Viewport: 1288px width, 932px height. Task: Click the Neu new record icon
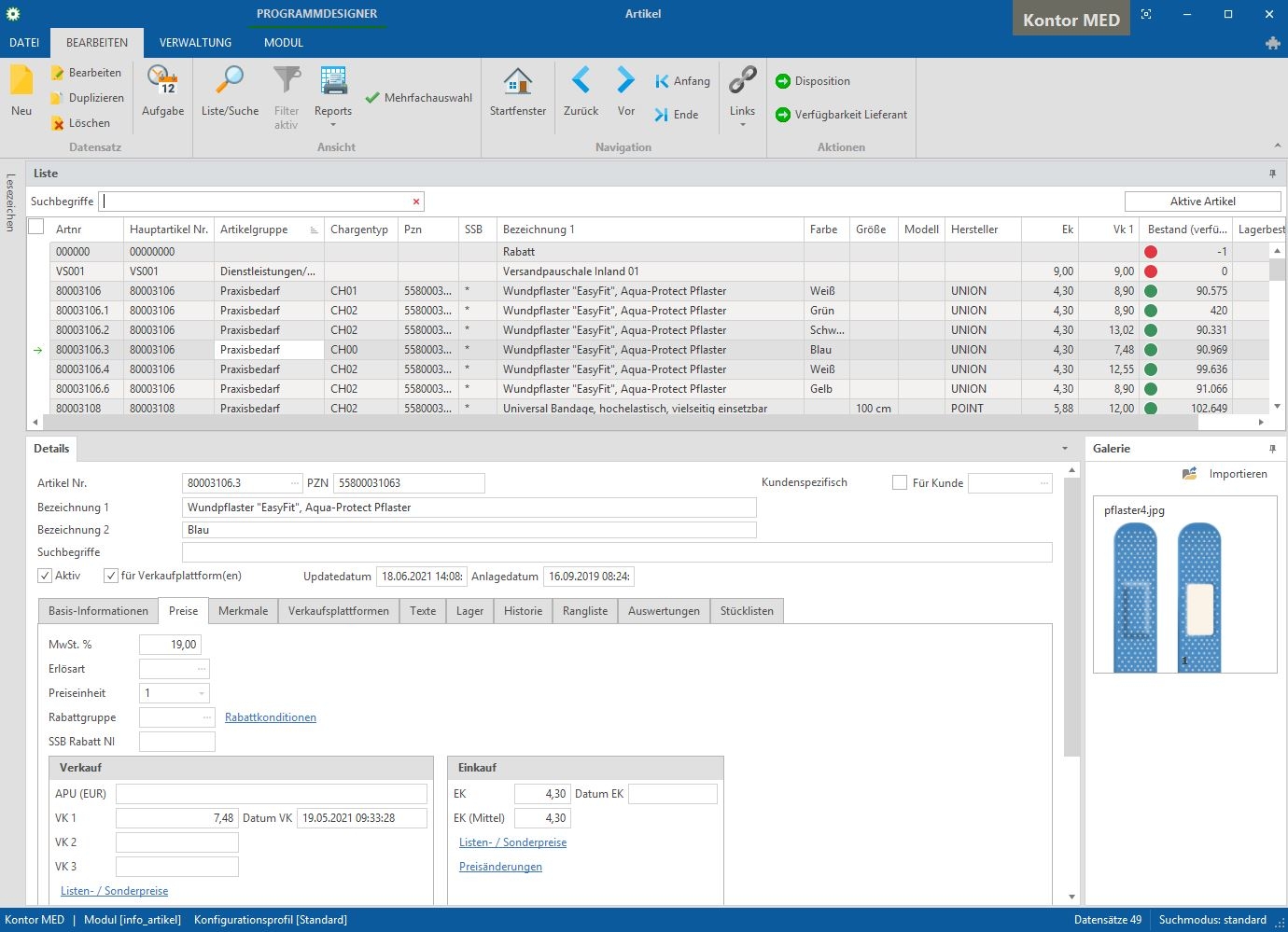pos(21,82)
